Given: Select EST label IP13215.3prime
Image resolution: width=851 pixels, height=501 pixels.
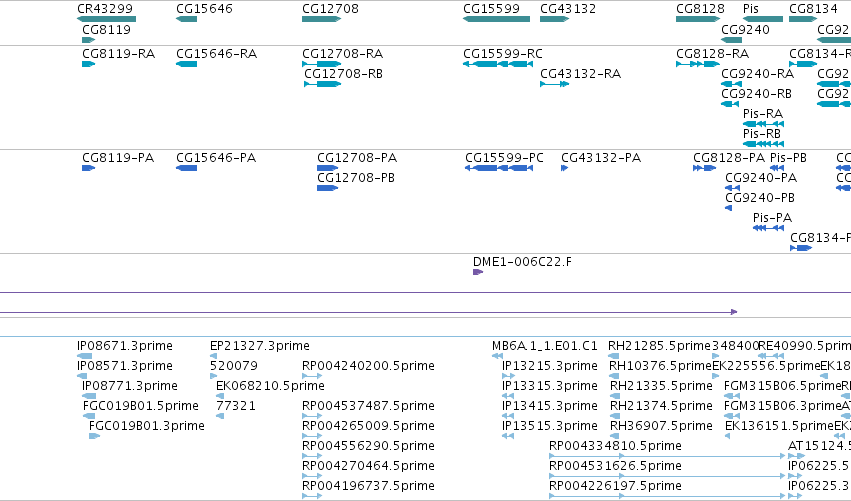Looking at the screenshot, I should (x=550, y=366).
